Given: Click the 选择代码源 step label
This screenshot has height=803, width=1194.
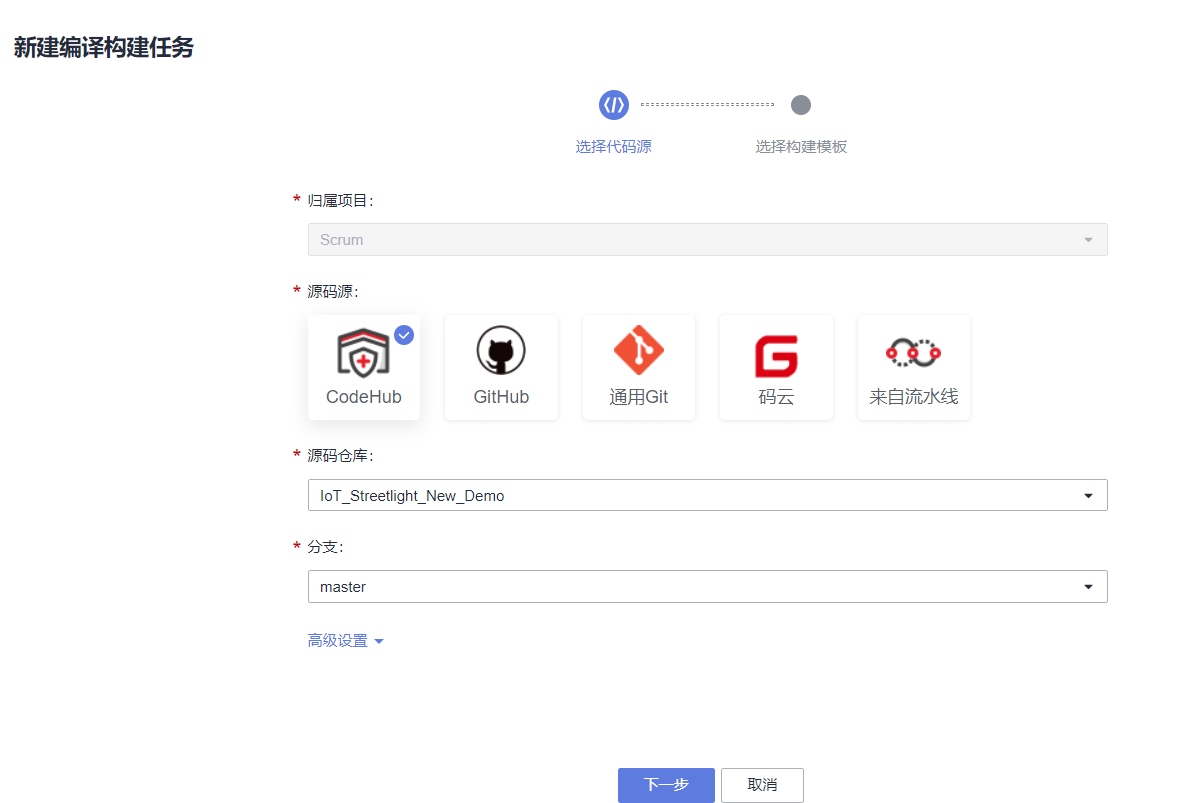Looking at the screenshot, I should coord(614,147).
